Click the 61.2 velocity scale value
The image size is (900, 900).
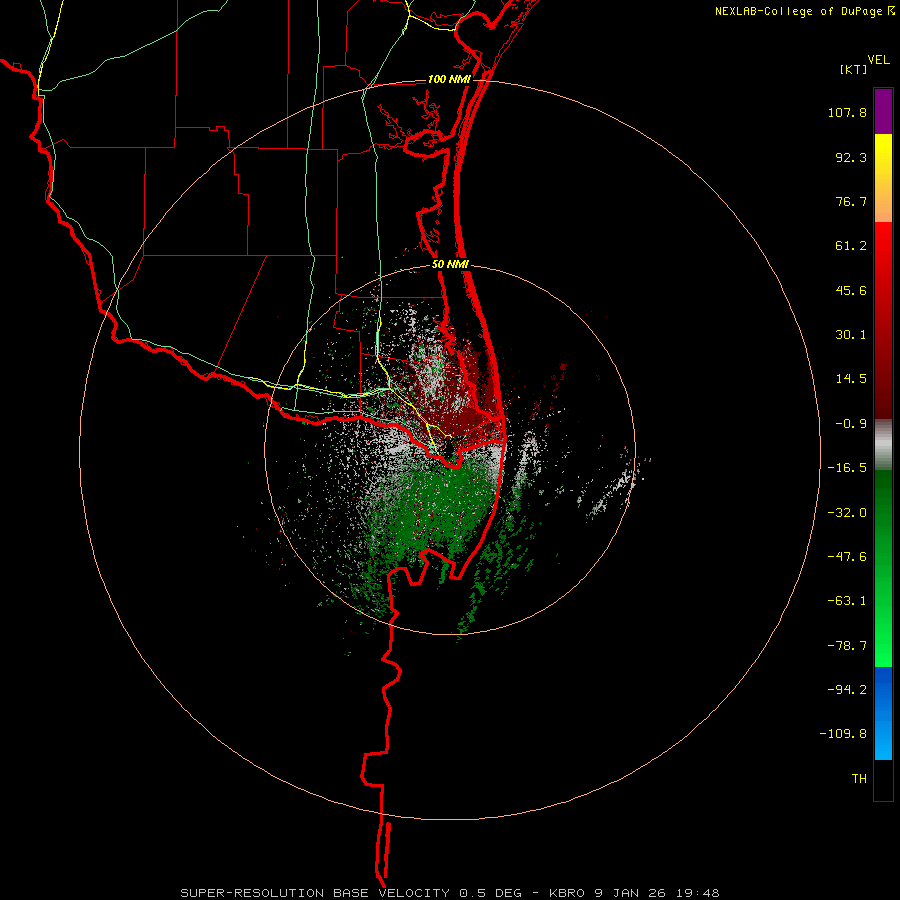[851, 246]
